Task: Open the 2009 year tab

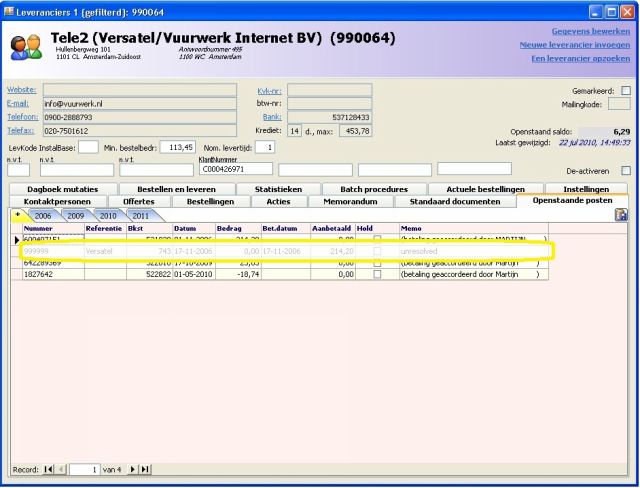Action: click(x=76, y=215)
